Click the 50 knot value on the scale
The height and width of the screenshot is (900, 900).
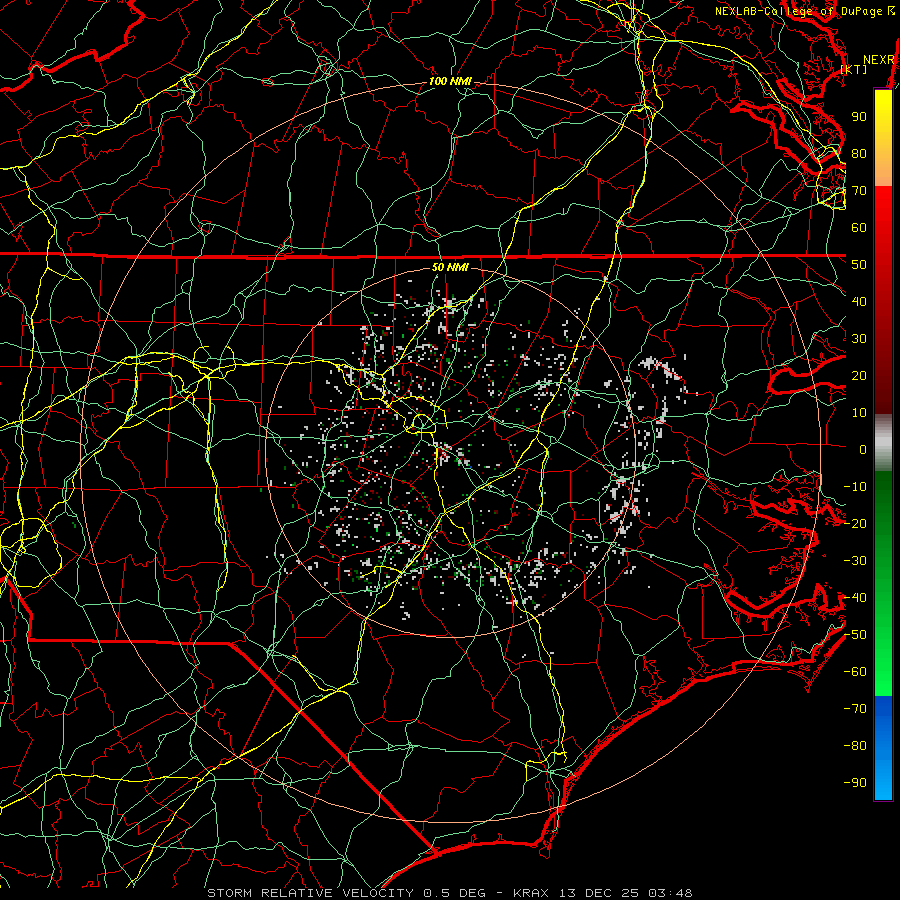point(859,265)
